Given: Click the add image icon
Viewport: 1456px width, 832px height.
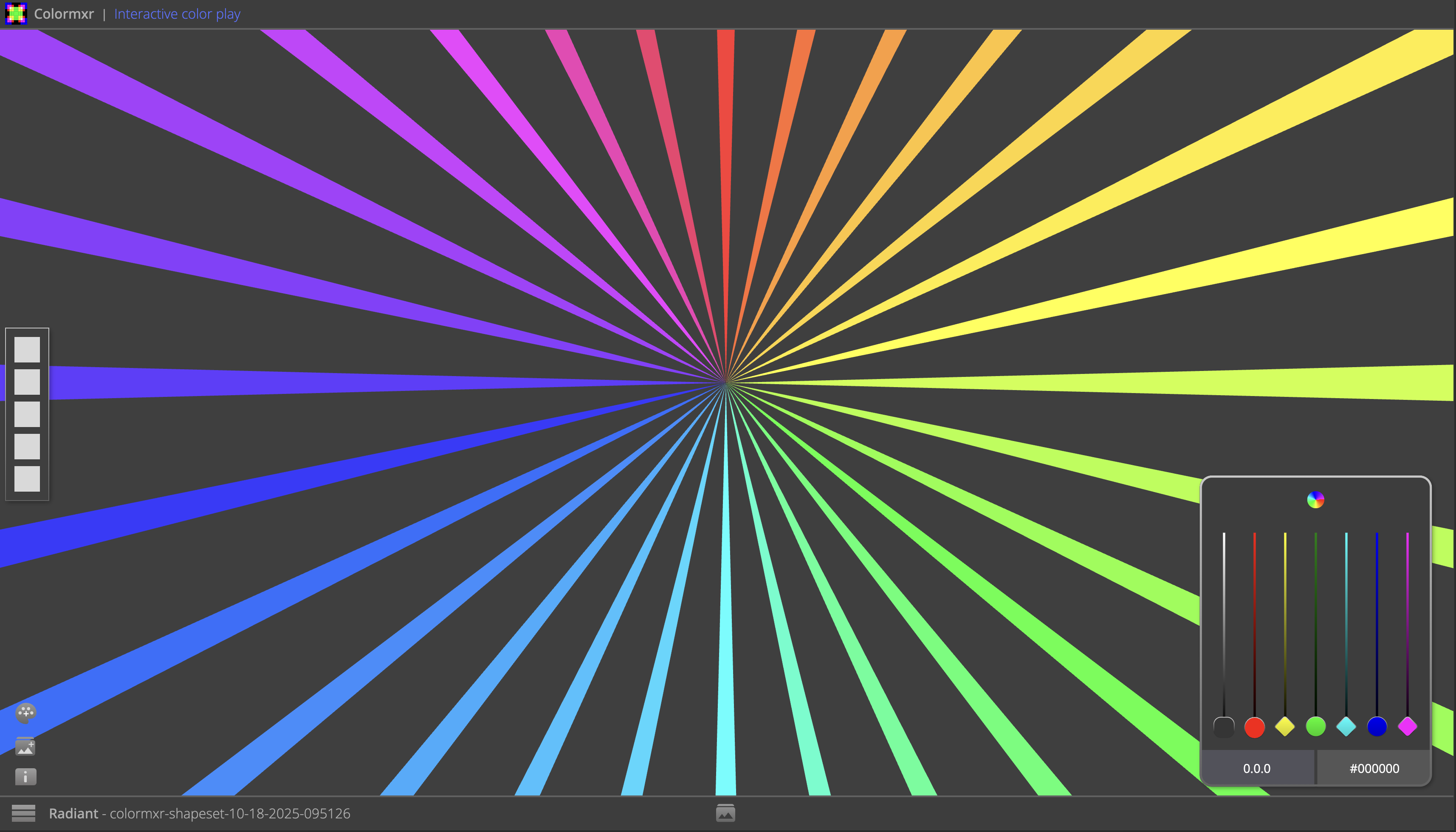Looking at the screenshot, I should tap(26, 746).
